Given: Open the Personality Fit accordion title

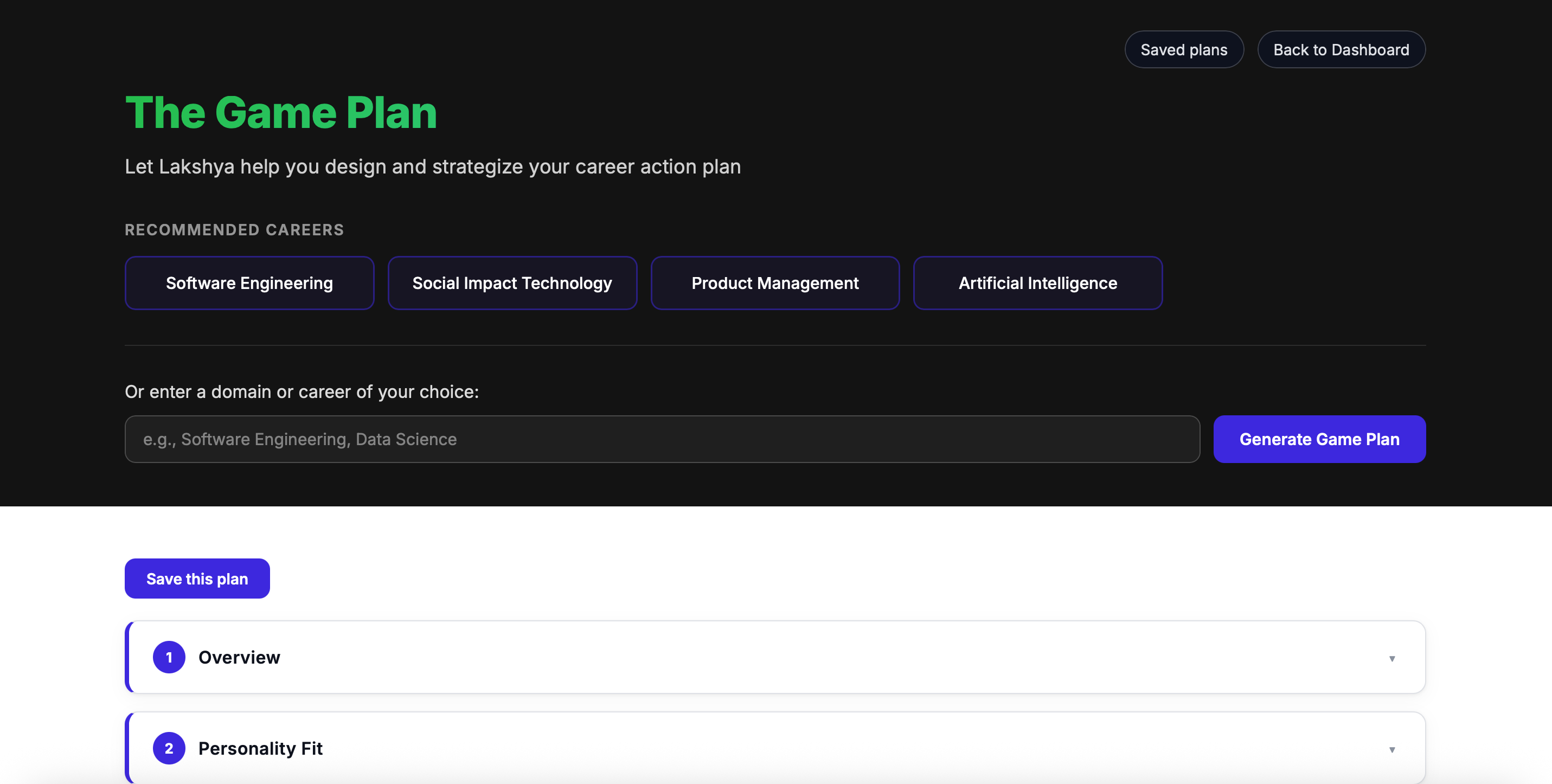Looking at the screenshot, I should coord(260,748).
